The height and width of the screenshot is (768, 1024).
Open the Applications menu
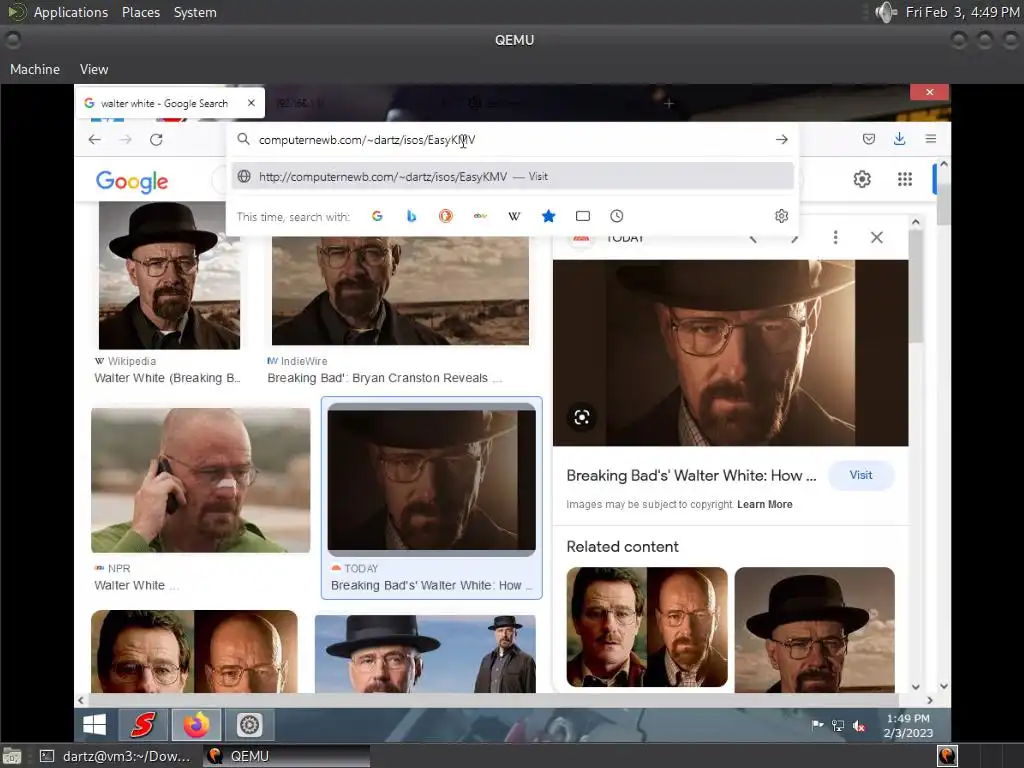(71, 12)
